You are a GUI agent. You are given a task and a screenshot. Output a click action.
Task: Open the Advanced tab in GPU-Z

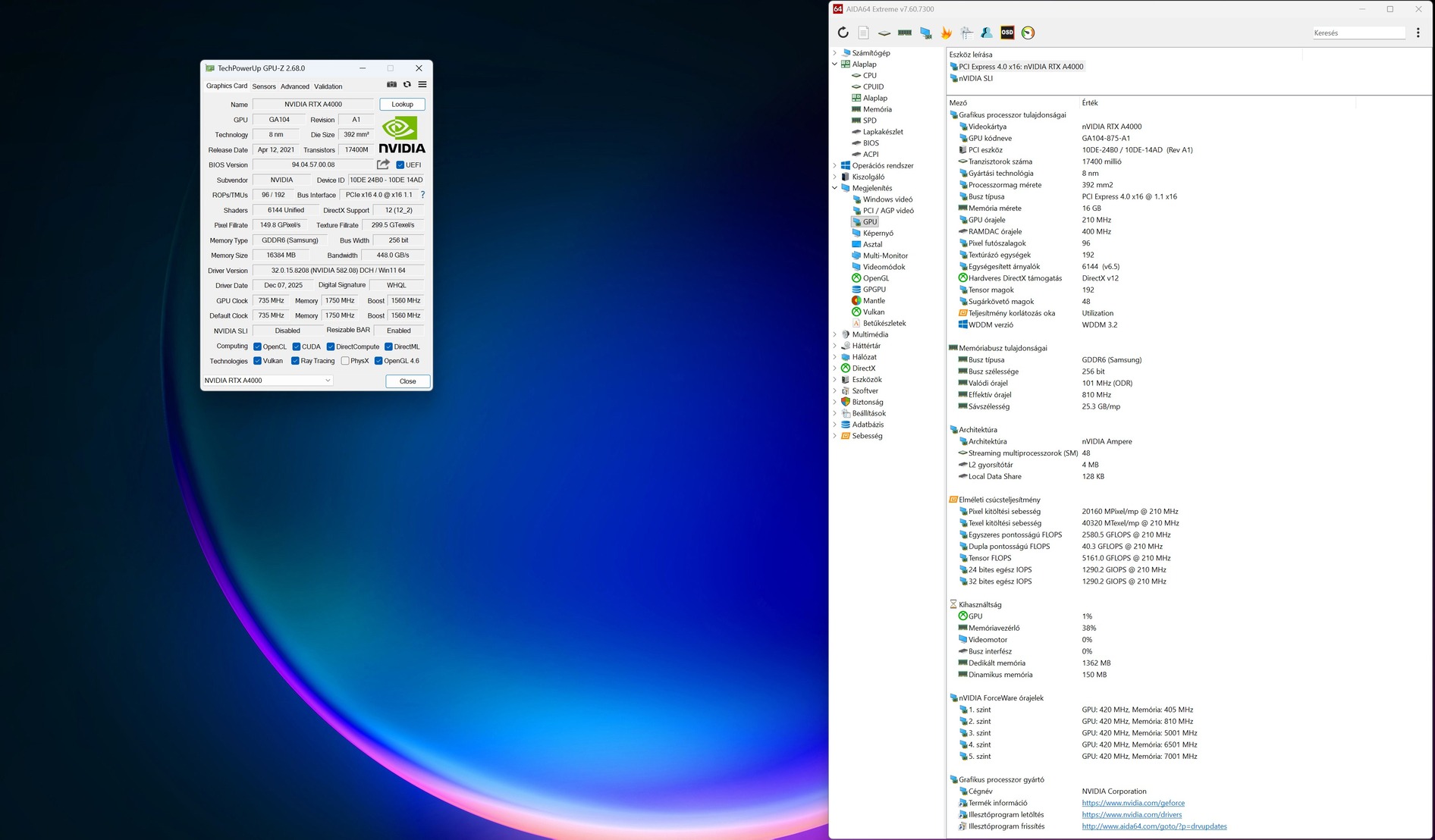pos(294,86)
